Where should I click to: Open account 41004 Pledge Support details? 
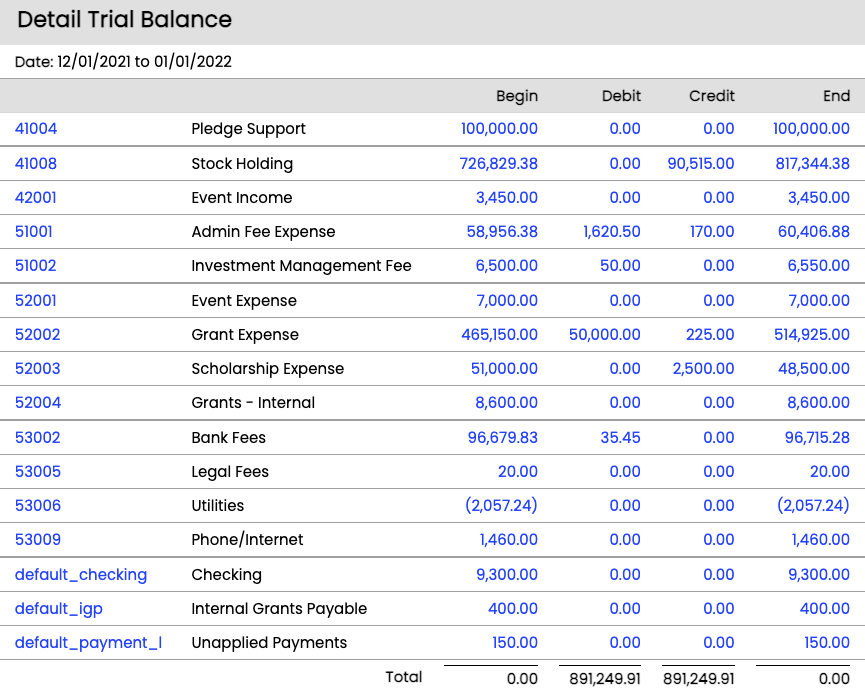(x=35, y=129)
